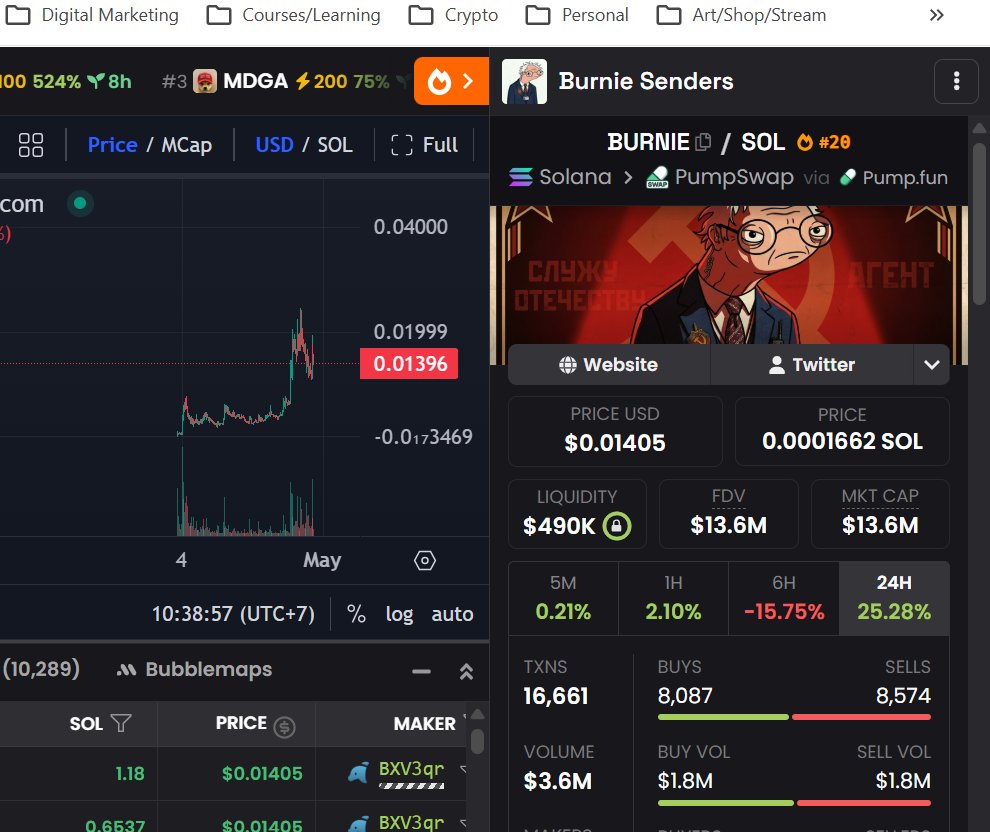The width and height of the screenshot is (990, 832).
Task: Click the PRICE USD $0.01405 box
Action: tap(615, 431)
